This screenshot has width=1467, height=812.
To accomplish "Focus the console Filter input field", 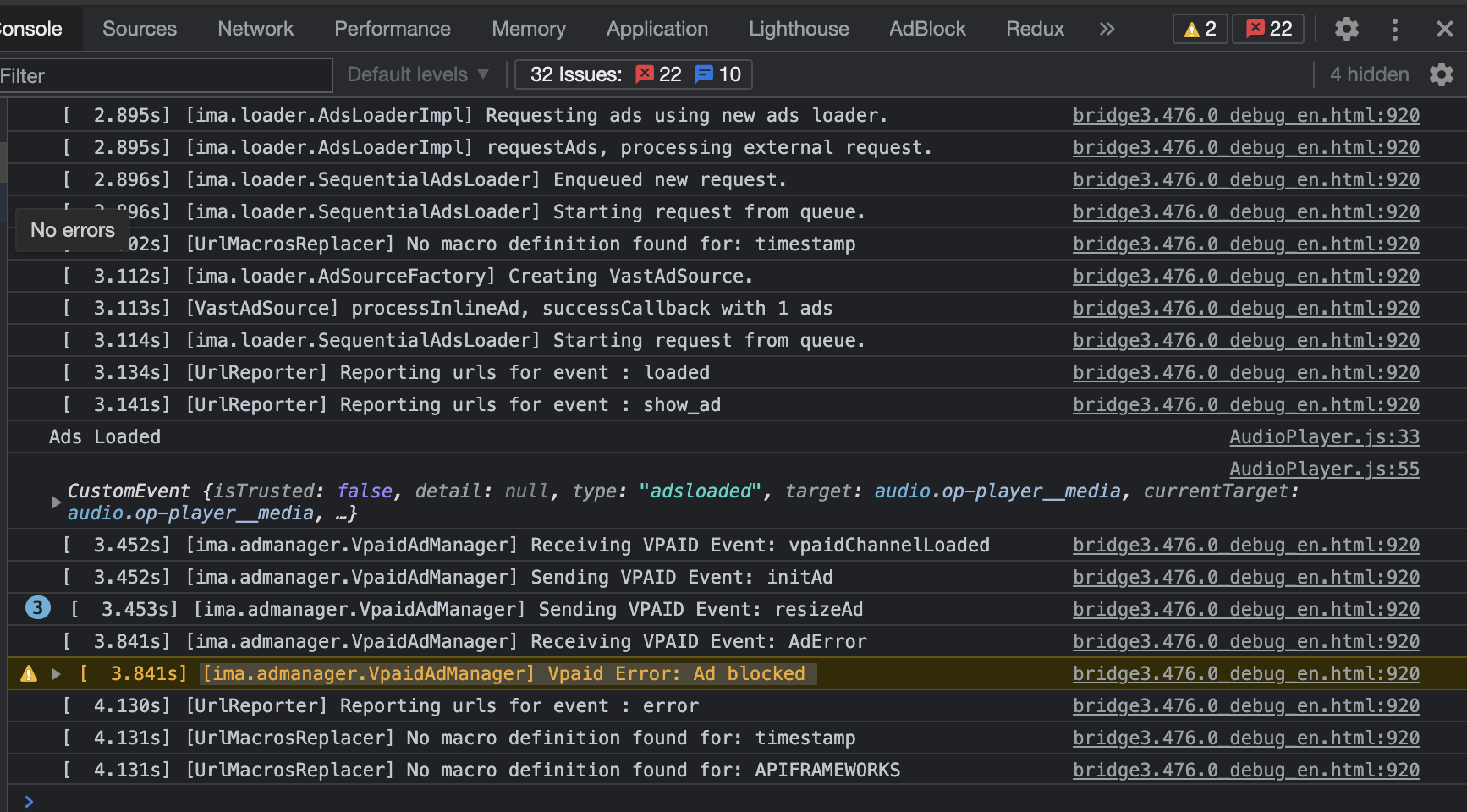I will [x=166, y=75].
